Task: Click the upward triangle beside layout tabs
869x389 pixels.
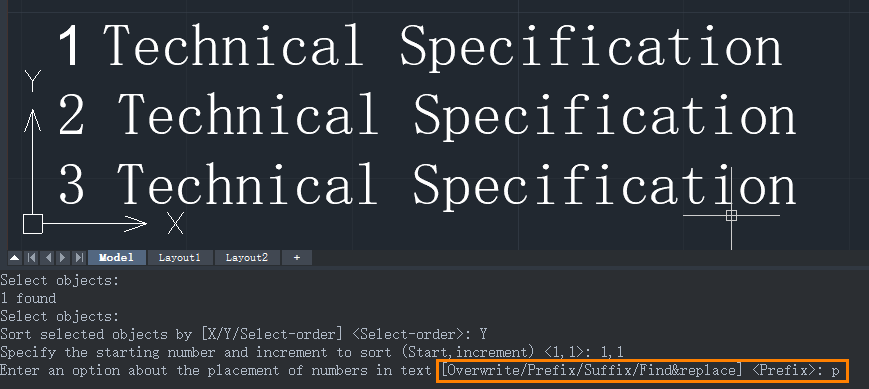Action: [14, 258]
